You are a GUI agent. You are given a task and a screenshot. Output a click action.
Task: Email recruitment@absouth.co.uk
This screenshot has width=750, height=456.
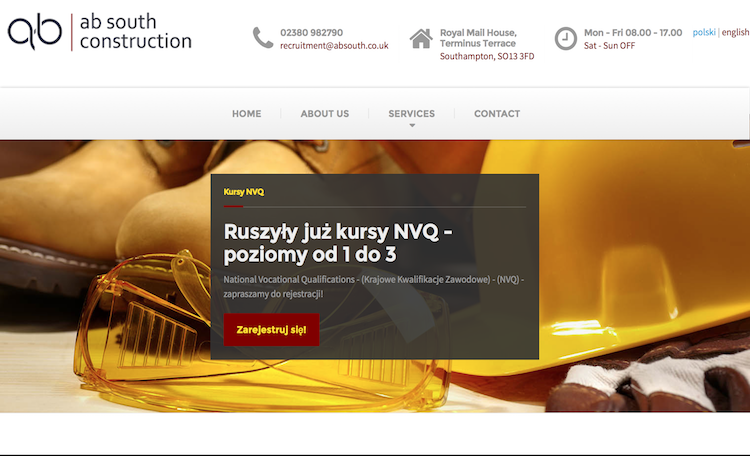334,45
